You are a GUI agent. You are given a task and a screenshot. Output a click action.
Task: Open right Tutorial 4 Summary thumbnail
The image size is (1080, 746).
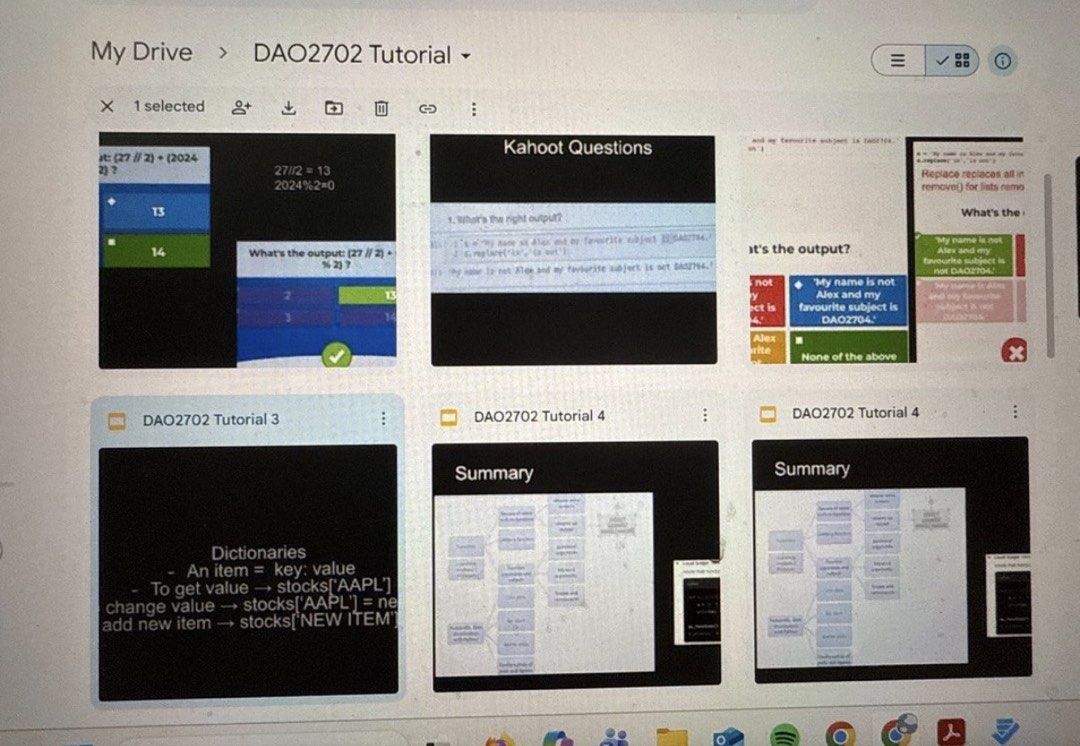[892, 559]
